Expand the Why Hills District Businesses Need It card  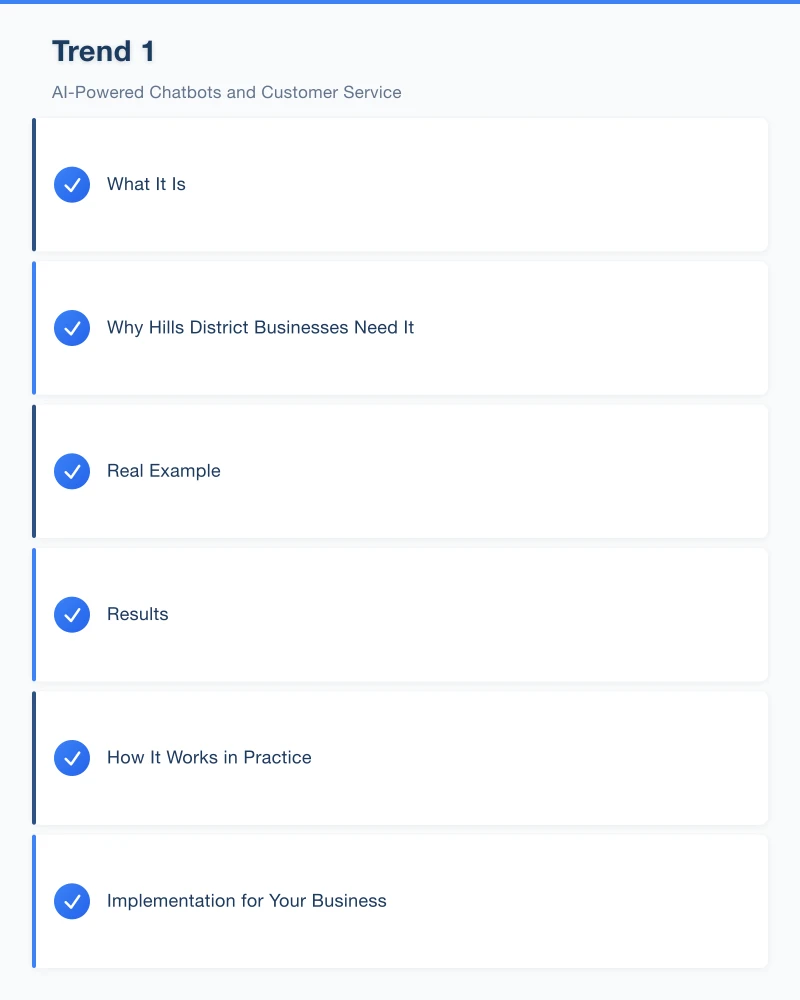pyautogui.click(x=400, y=327)
